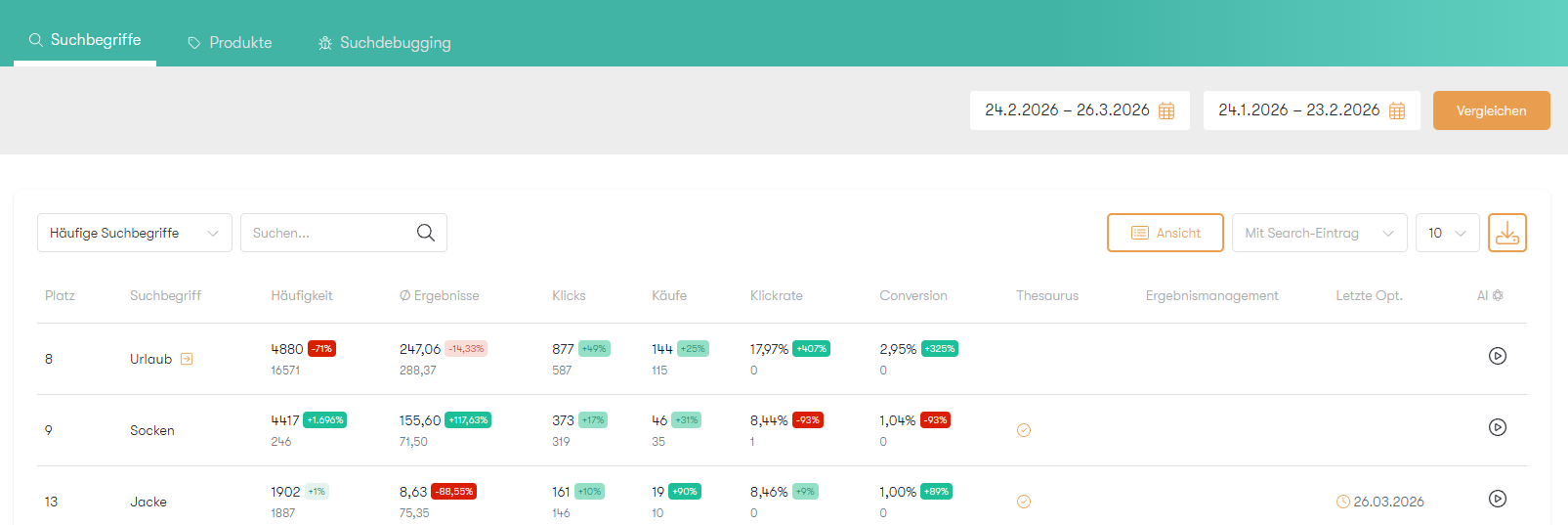This screenshot has width=1568, height=525.
Task: Open the Suchdebugging tab
Action: [385, 43]
